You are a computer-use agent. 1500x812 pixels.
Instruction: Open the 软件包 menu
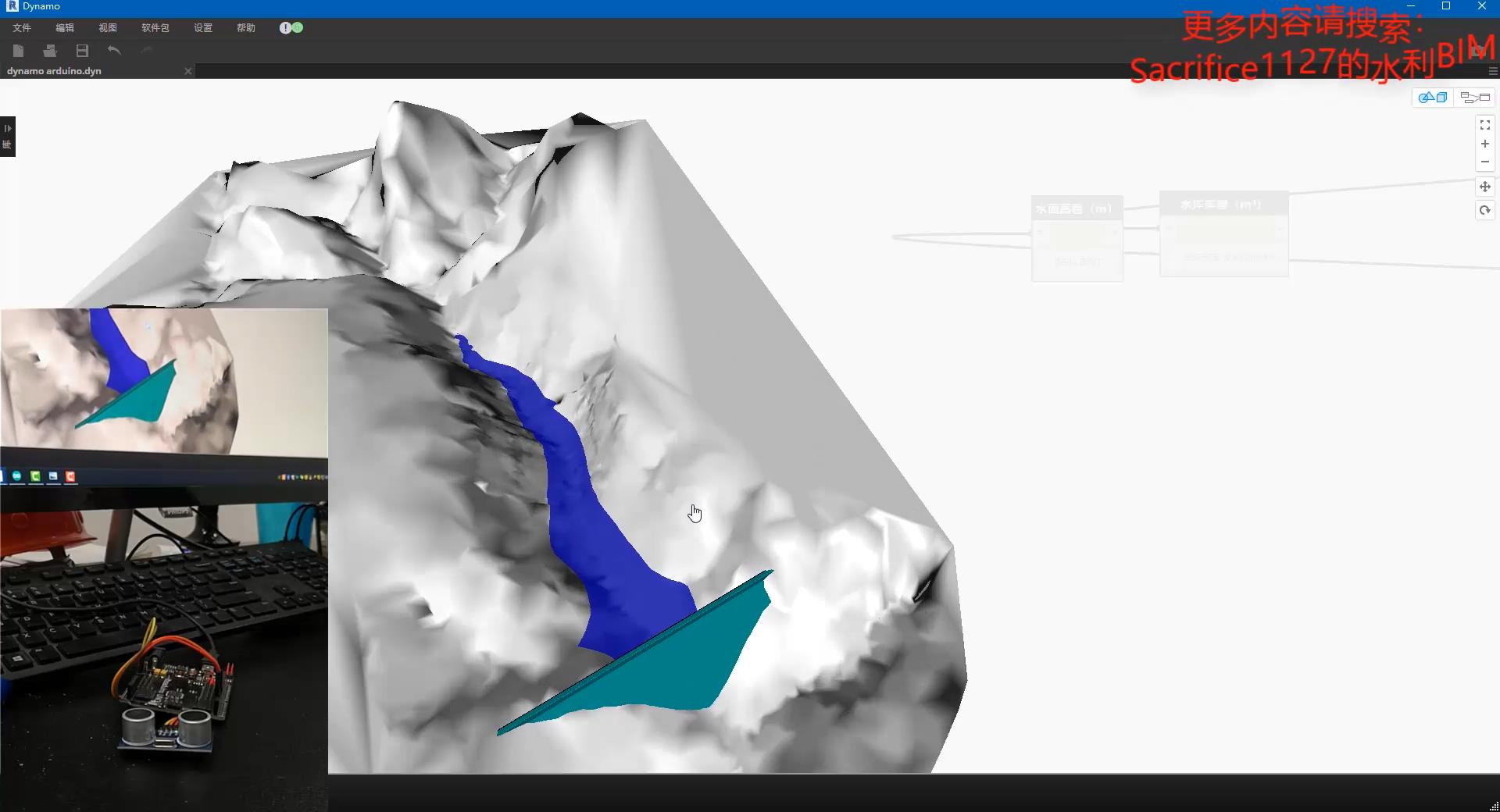tap(155, 28)
